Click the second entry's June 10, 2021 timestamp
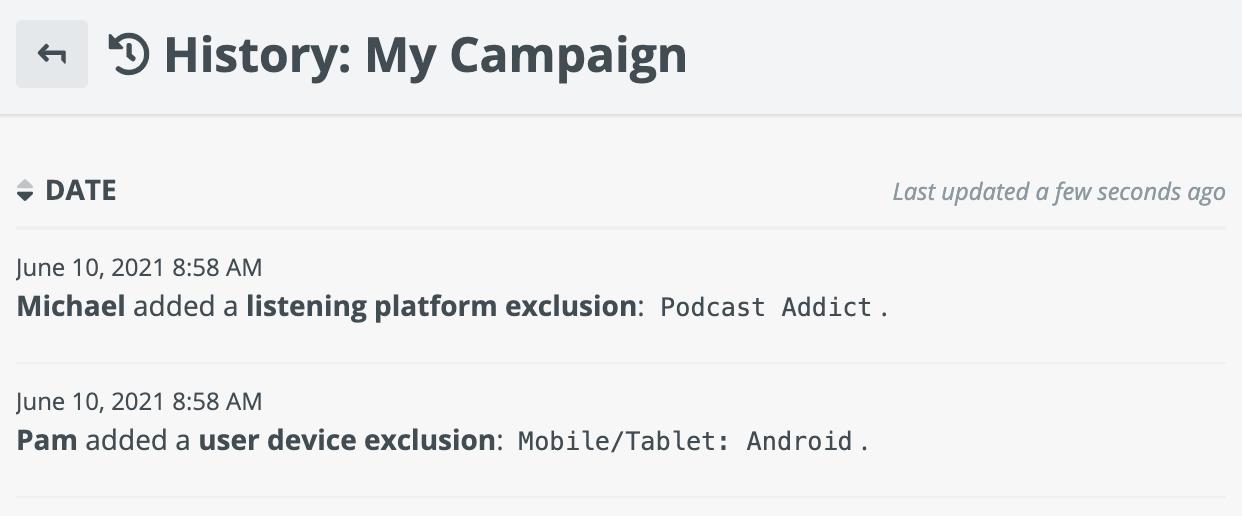Screen dimensions: 1242x516 [x=139, y=402]
